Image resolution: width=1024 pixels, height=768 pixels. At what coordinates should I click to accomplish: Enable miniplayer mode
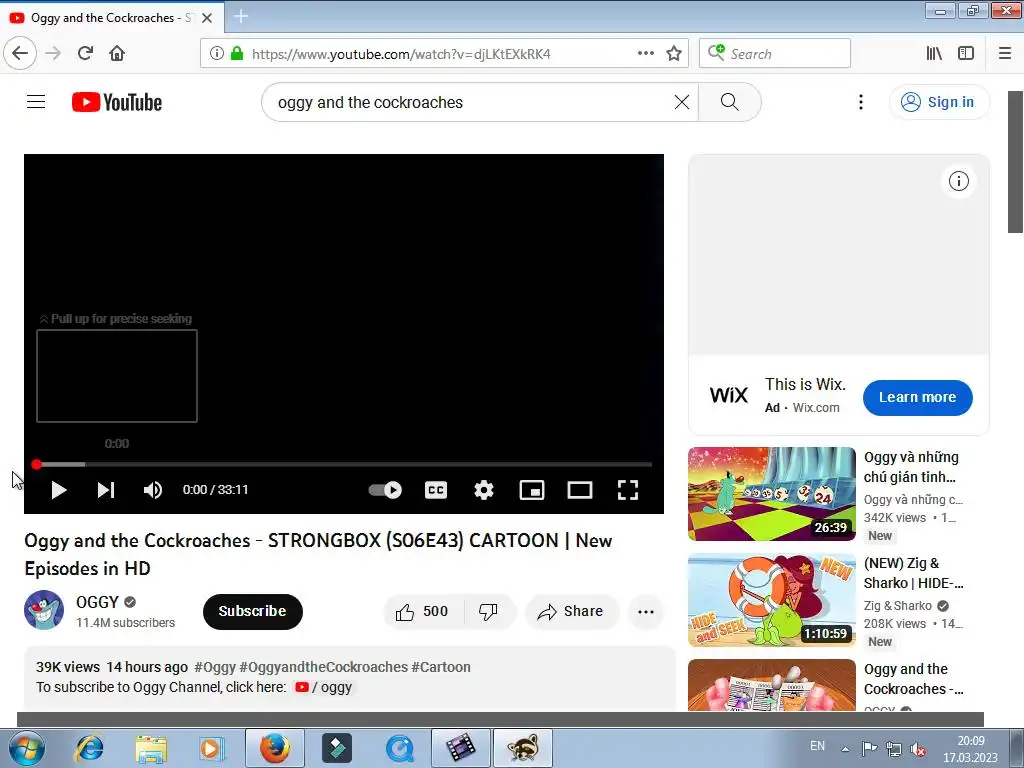point(532,490)
